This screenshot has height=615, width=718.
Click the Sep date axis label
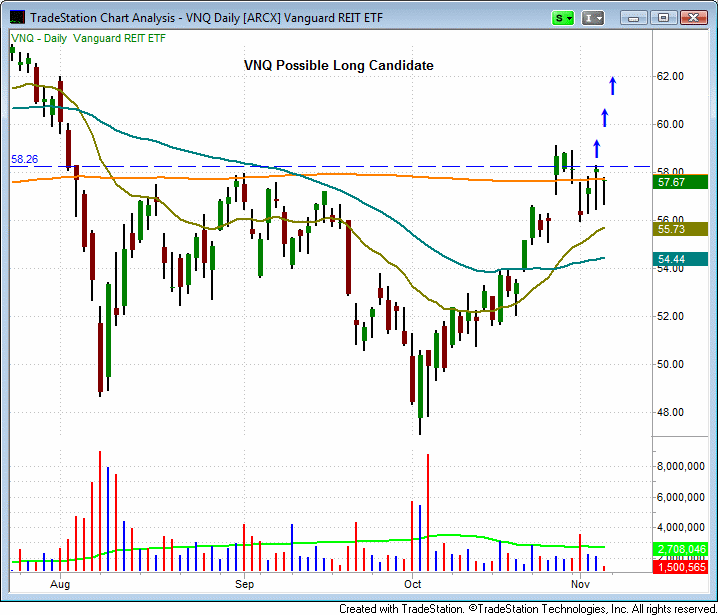[244, 584]
